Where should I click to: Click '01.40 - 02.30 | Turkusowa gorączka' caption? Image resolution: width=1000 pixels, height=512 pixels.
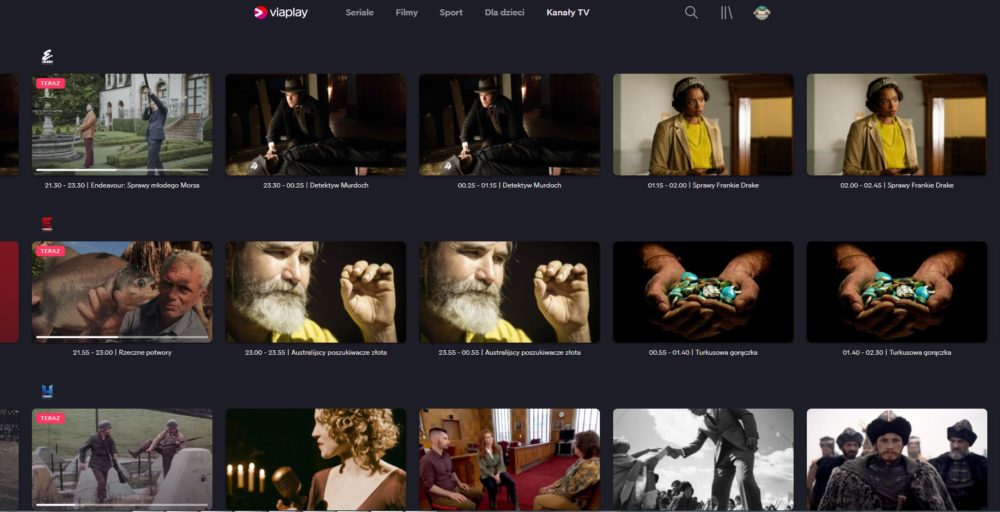[x=897, y=353]
